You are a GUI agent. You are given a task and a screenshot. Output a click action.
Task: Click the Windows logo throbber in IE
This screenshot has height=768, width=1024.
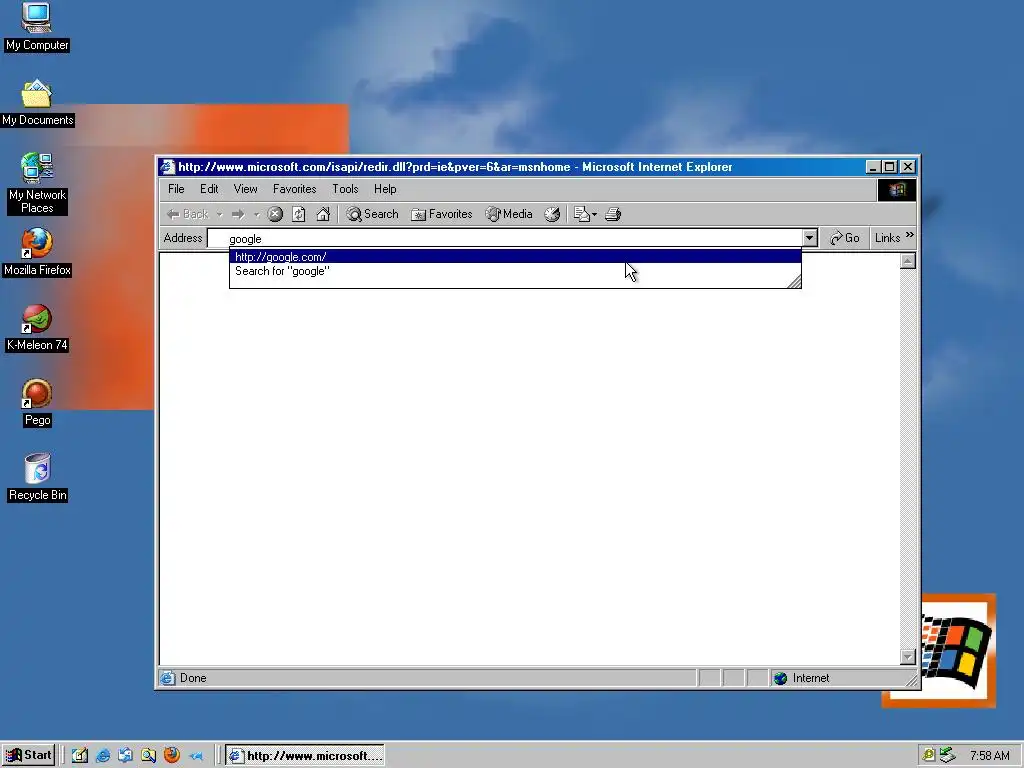(x=897, y=189)
